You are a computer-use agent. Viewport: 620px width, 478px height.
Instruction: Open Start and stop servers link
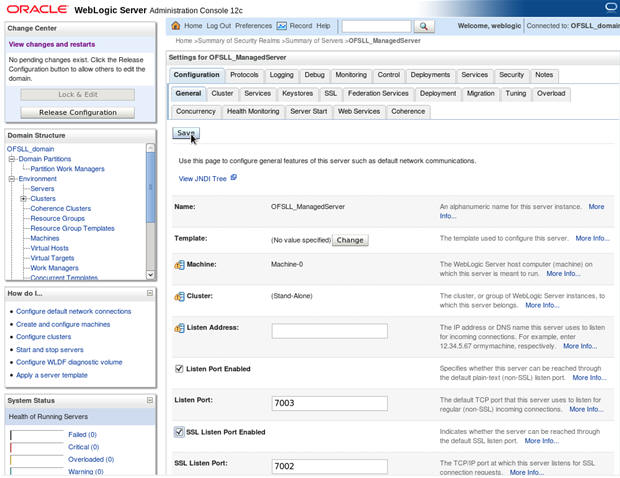coord(50,350)
